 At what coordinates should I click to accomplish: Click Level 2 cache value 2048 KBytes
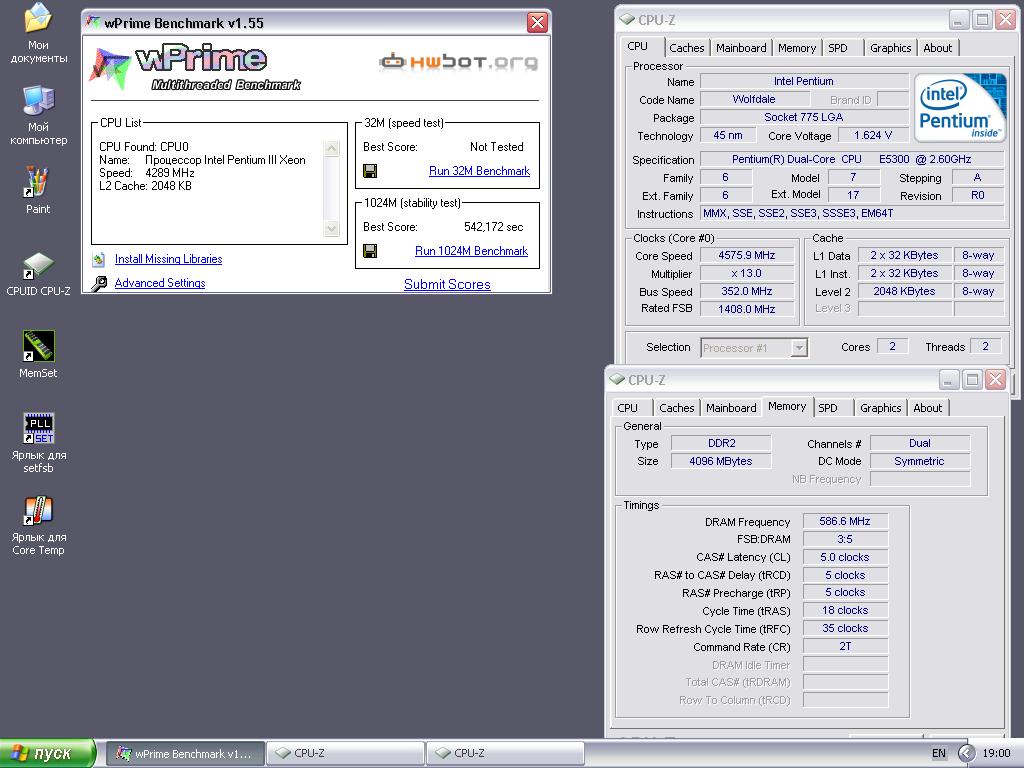904,291
